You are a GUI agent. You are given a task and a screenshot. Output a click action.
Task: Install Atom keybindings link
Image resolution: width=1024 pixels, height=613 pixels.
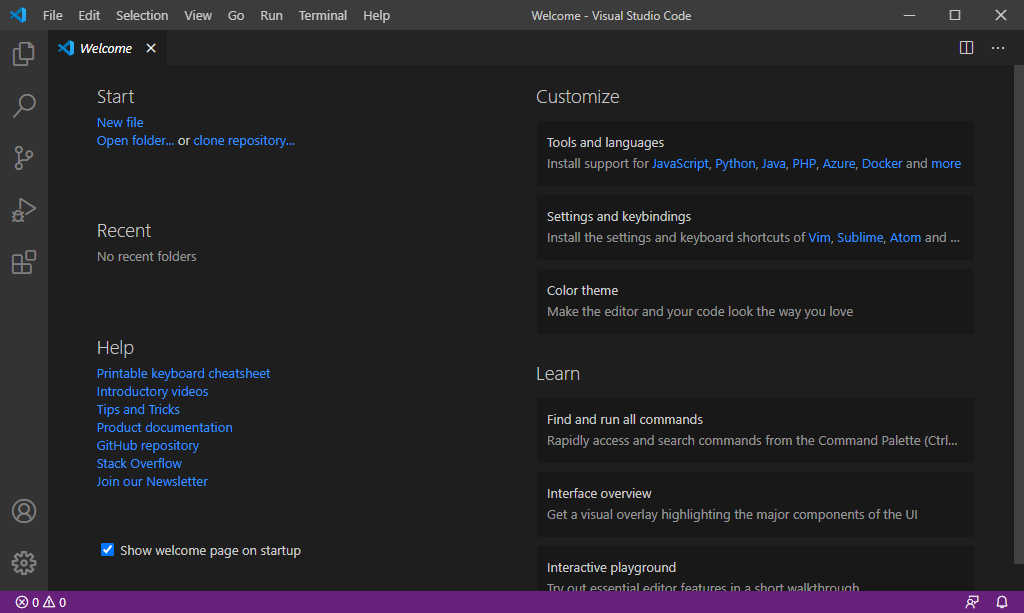[x=905, y=238]
